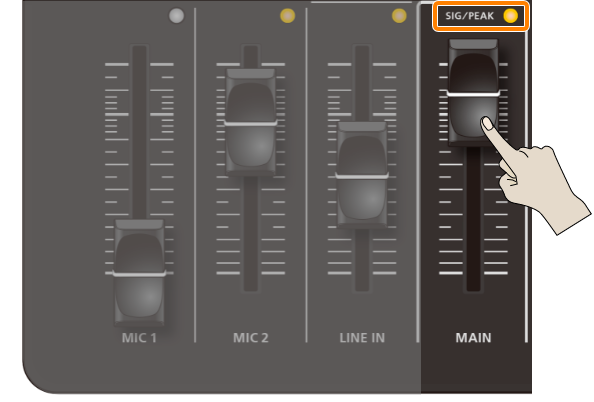Click the LINE IN channel label

[362, 338]
